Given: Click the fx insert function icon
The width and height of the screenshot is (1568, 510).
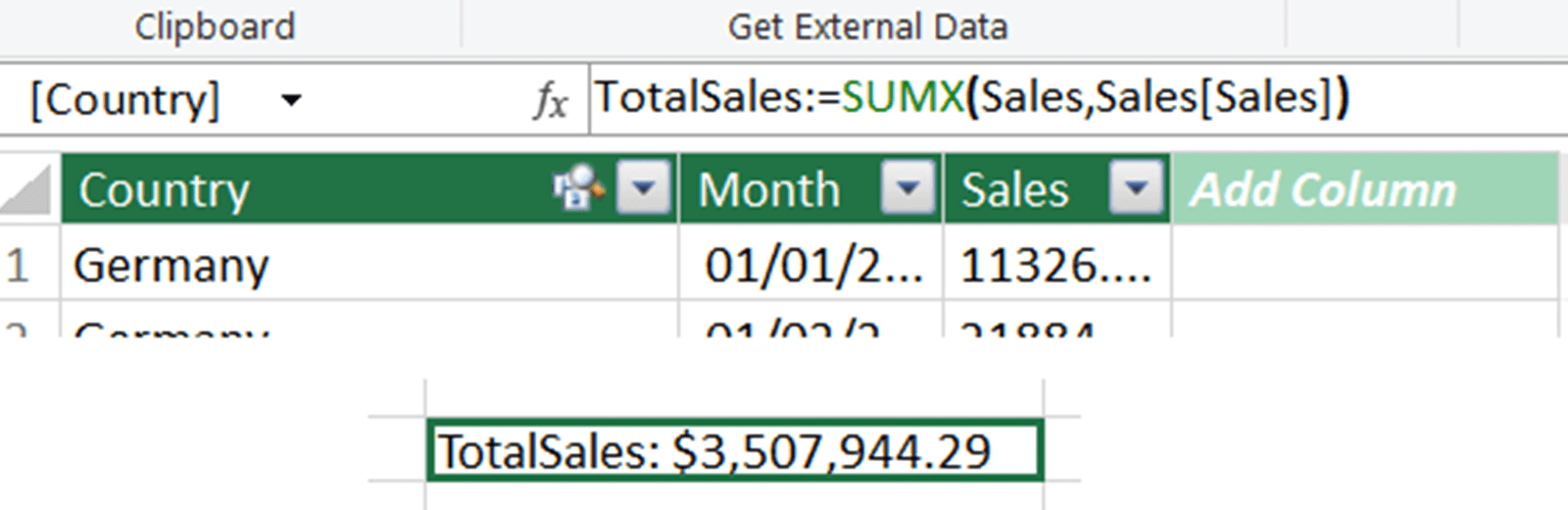Looking at the screenshot, I should click(550, 100).
